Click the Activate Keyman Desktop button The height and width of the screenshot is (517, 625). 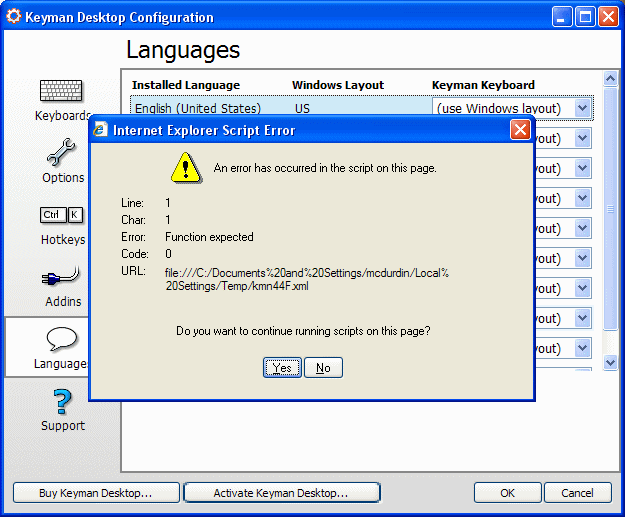(282, 493)
